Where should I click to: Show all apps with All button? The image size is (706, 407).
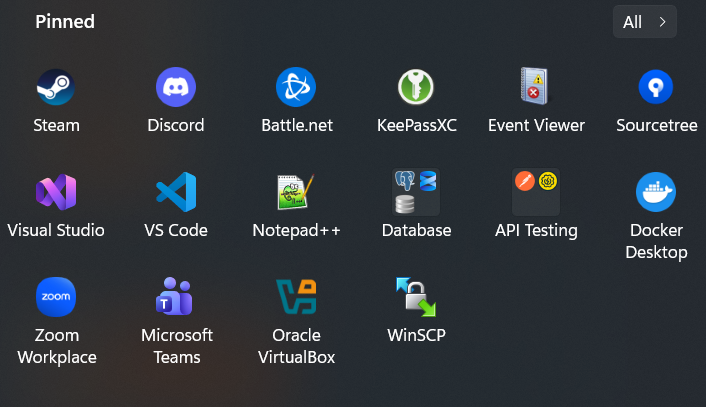645,22
